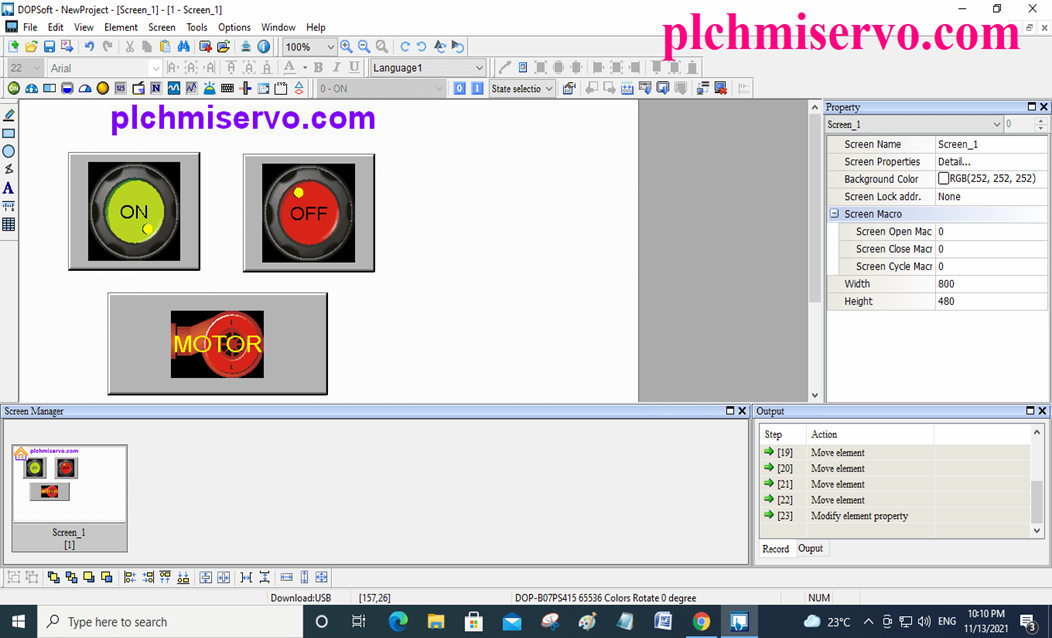Viewport: 1052px width, 638px height.
Task: Click the New project icon
Action: pyautogui.click(x=13, y=46)
